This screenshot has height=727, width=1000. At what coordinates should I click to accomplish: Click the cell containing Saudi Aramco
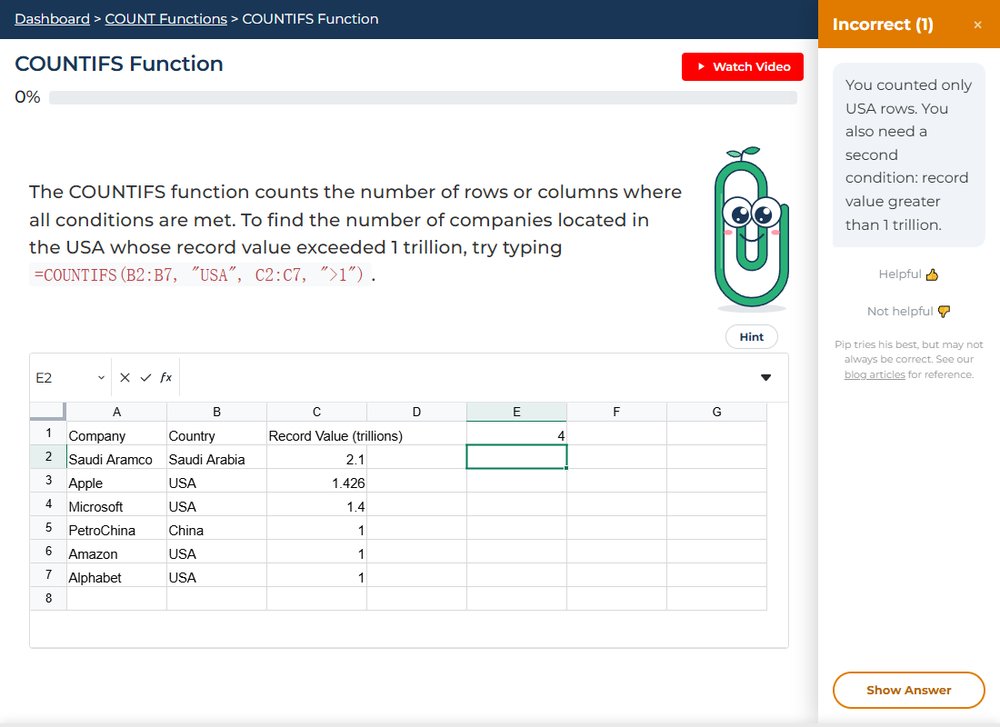(117, 457)
